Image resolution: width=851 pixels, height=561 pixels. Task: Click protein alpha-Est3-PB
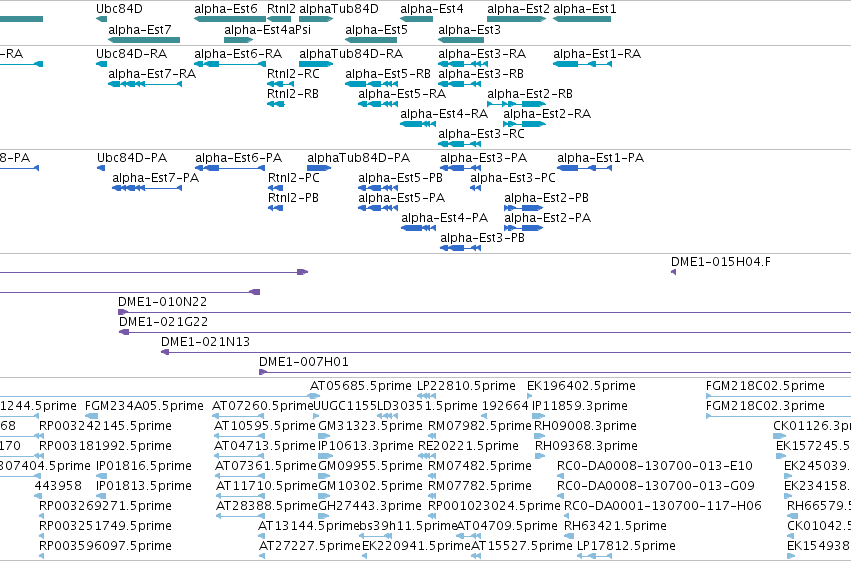[482, 238]
